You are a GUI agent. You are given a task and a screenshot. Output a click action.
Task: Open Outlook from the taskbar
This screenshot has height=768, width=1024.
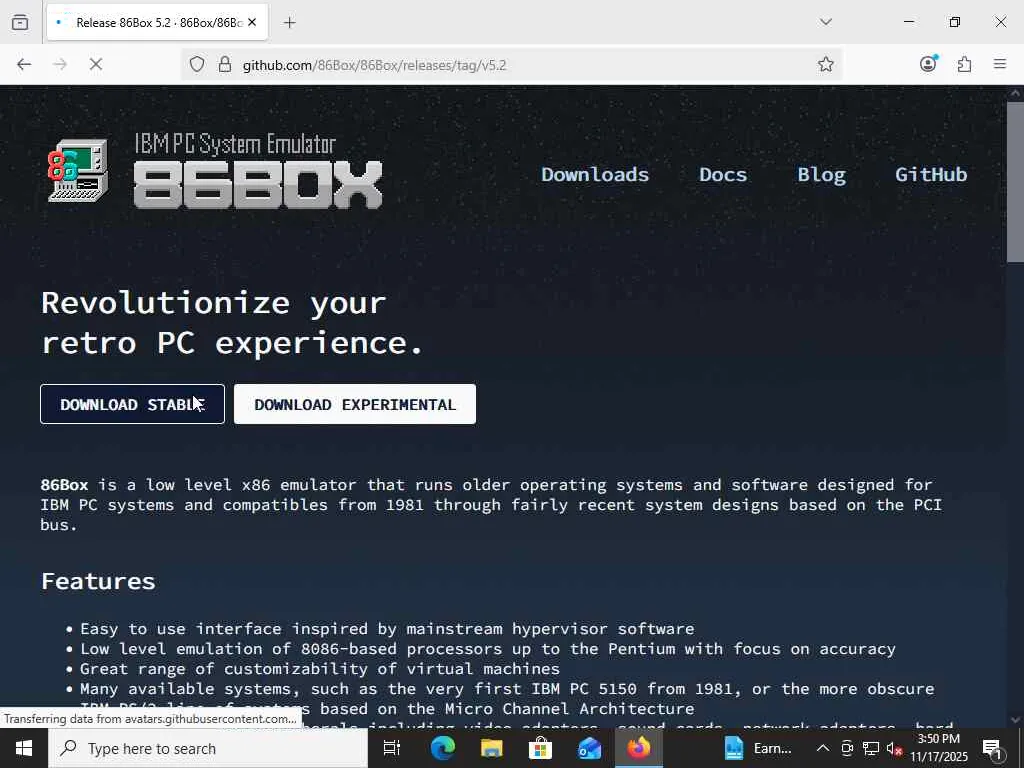click(x=589, y=748)
